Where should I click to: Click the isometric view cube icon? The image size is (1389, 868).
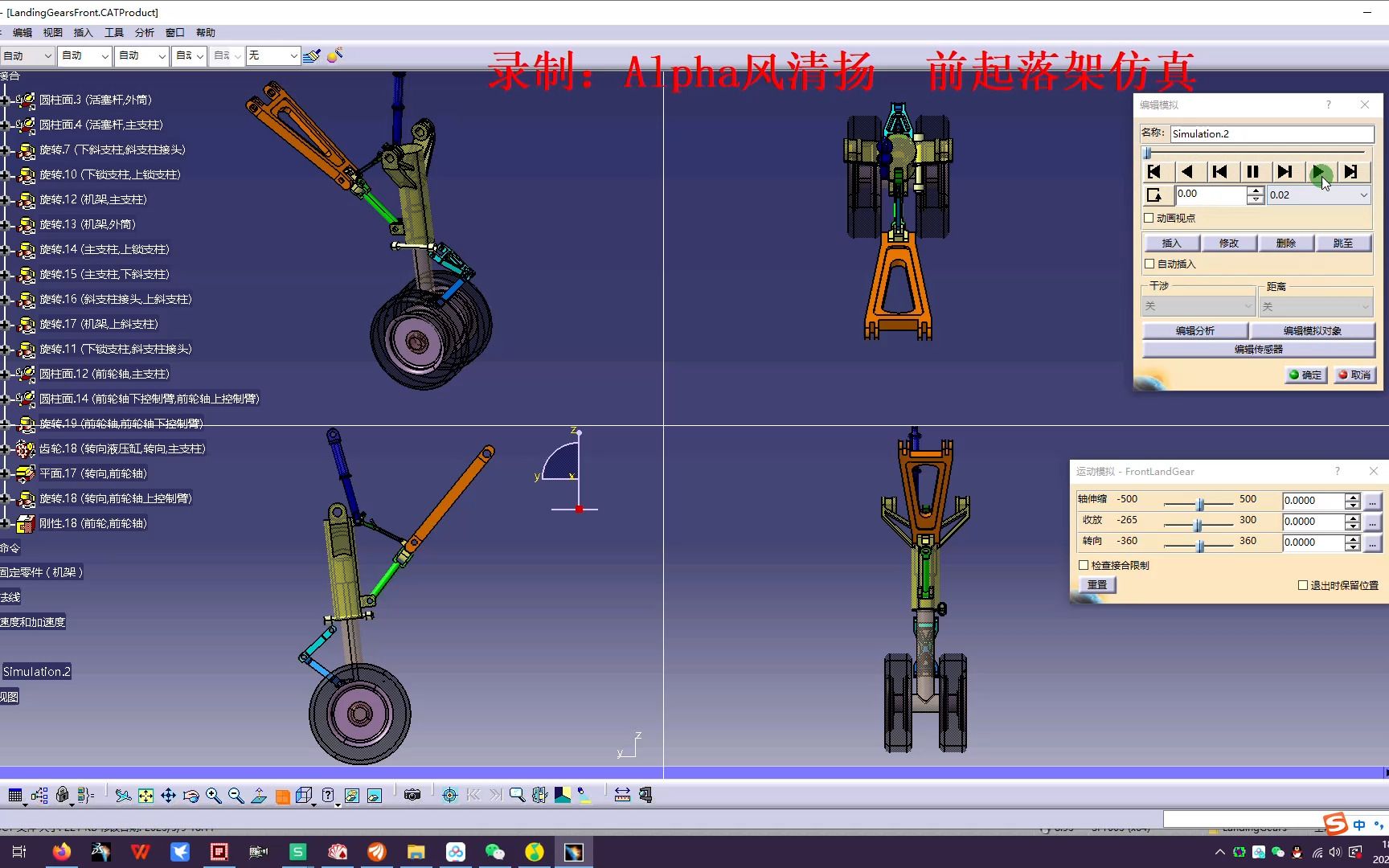304,796
